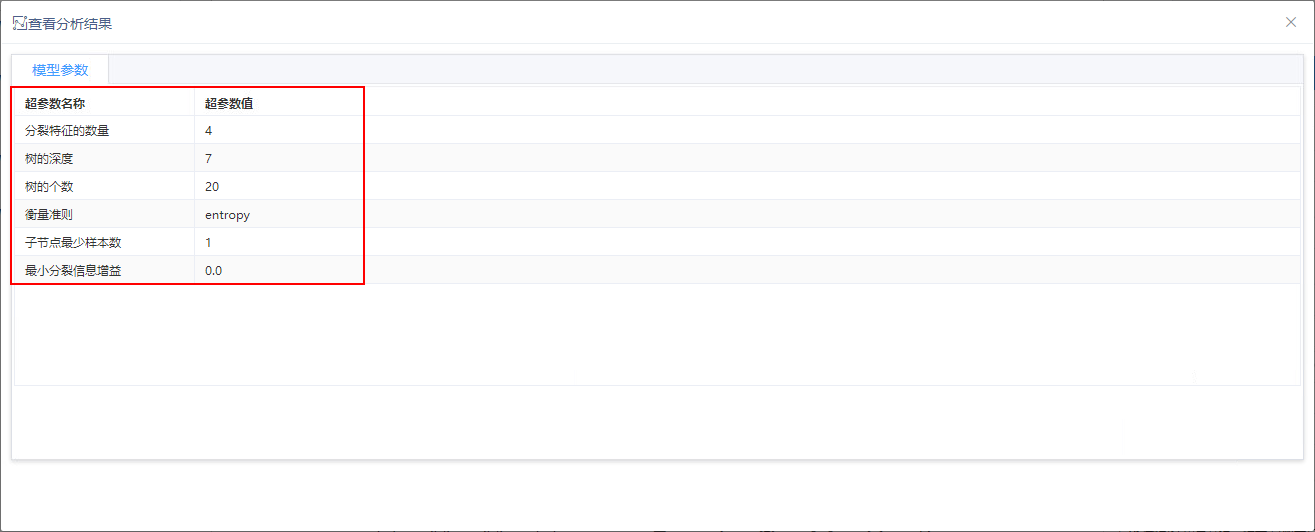1315x532 pixels.
Task: Select the 分裂特征的数量 row
Action: [x=657, y=130]
